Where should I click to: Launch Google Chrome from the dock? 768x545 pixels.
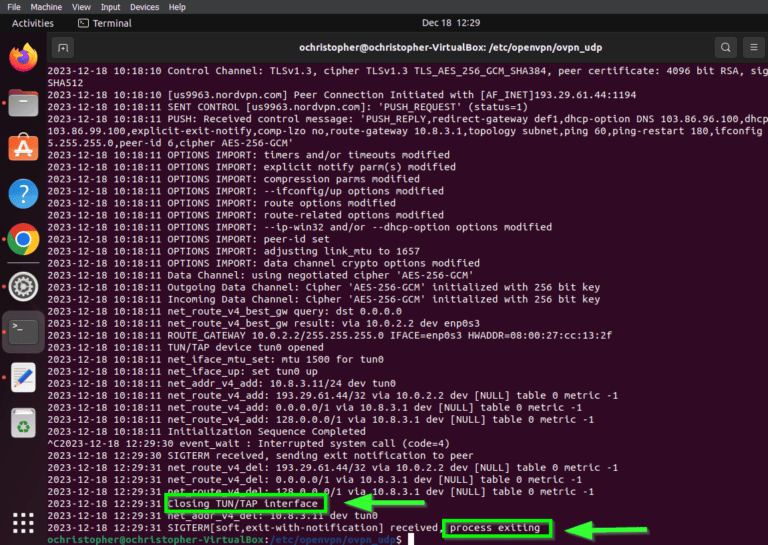[x=24, y=239]
